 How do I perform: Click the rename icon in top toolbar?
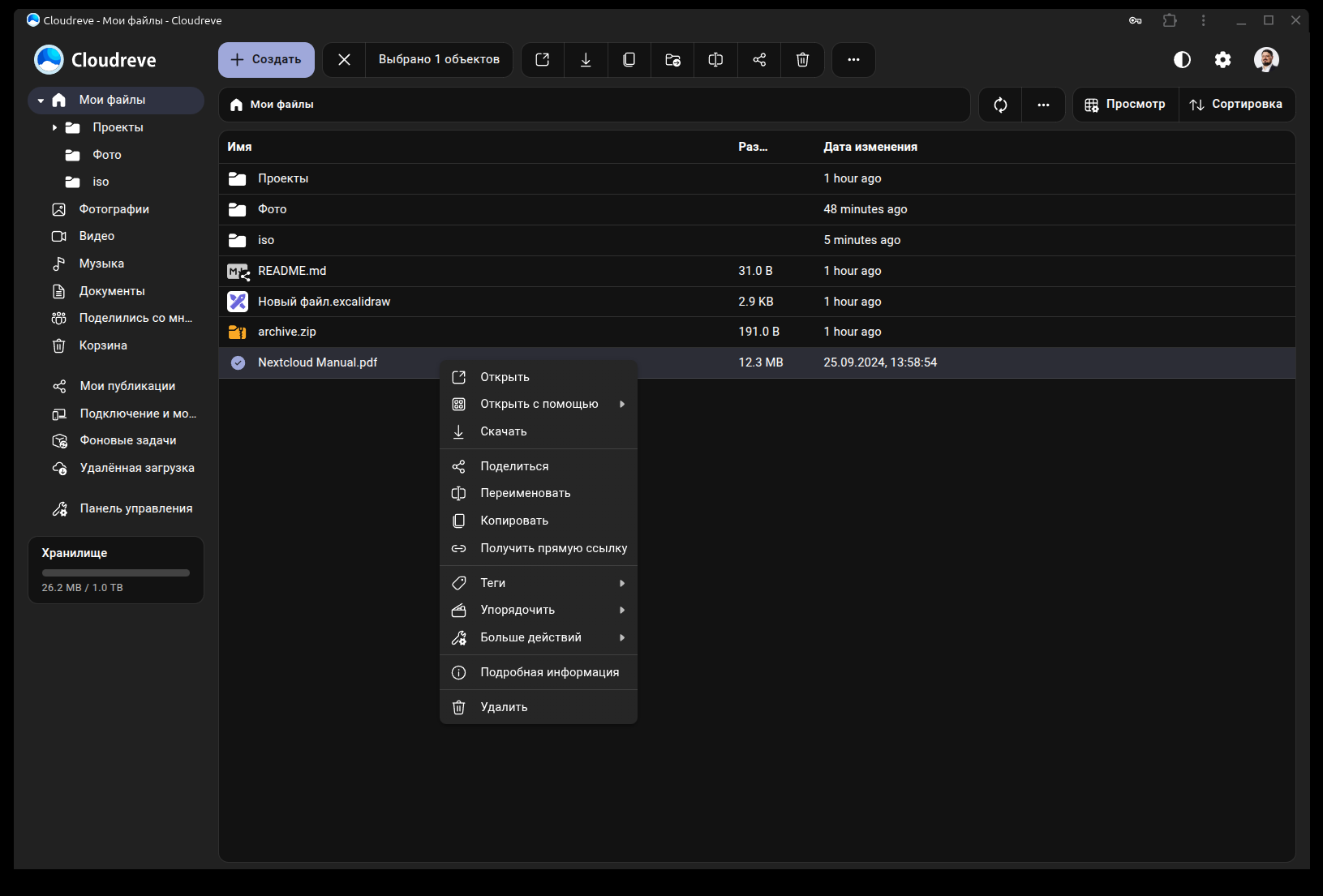tap(715, 60)
